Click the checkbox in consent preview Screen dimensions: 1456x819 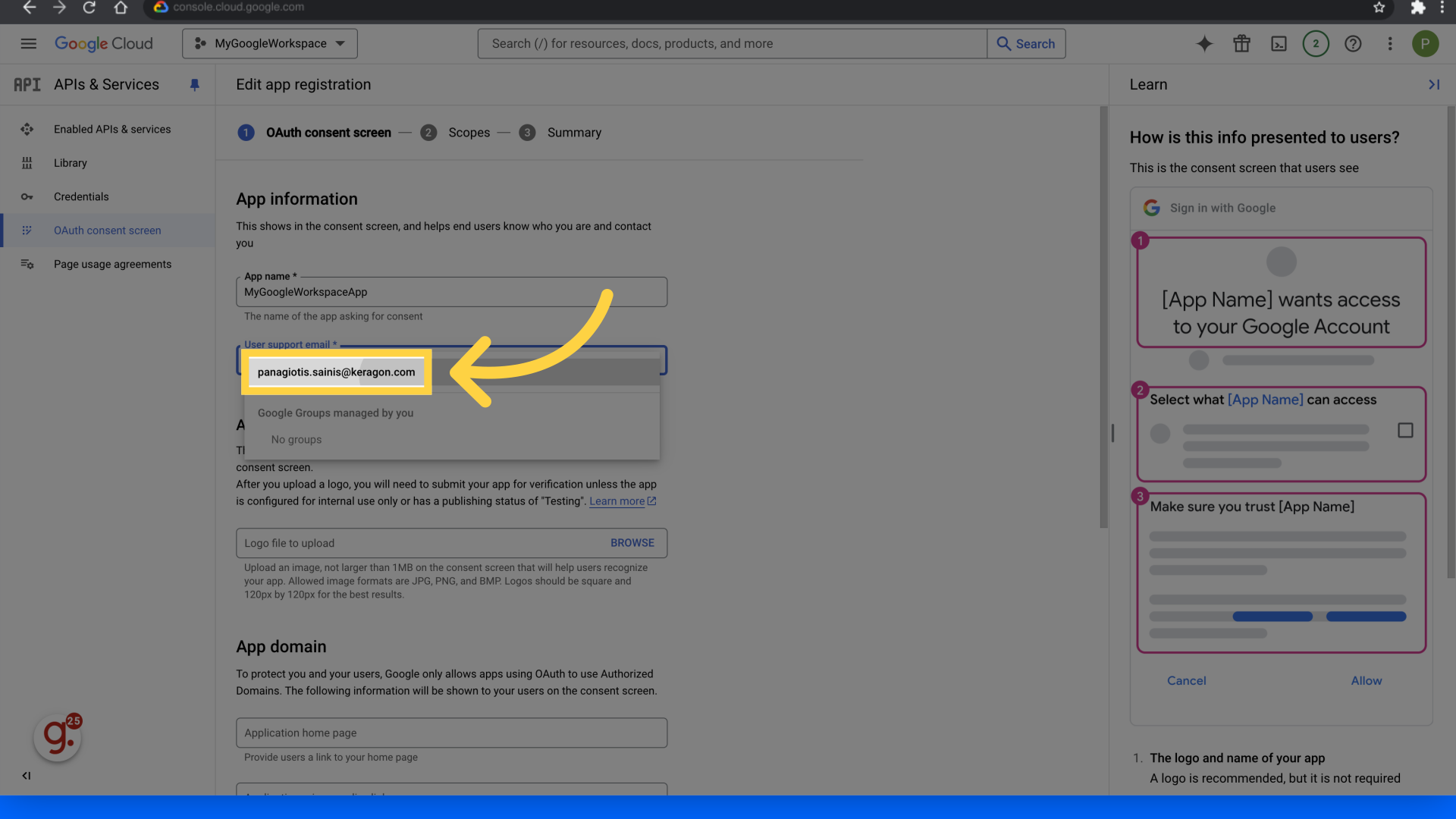click(1405, 430)
